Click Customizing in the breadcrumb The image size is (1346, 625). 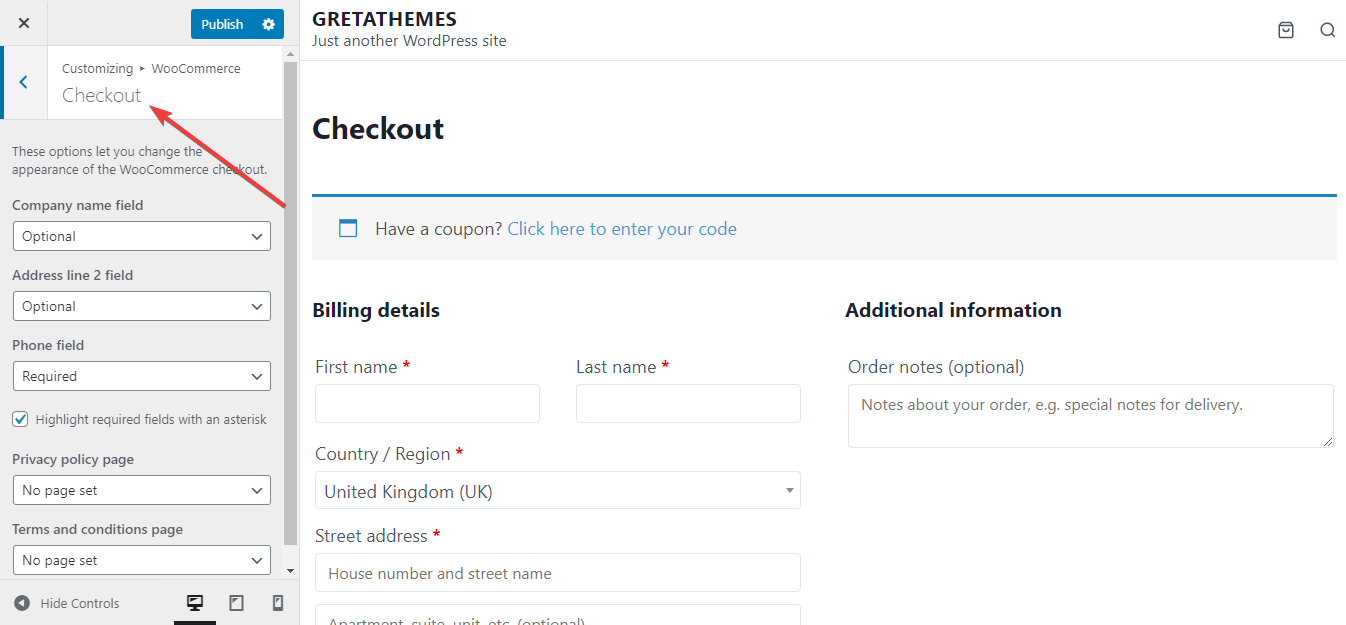pos(97,68)
